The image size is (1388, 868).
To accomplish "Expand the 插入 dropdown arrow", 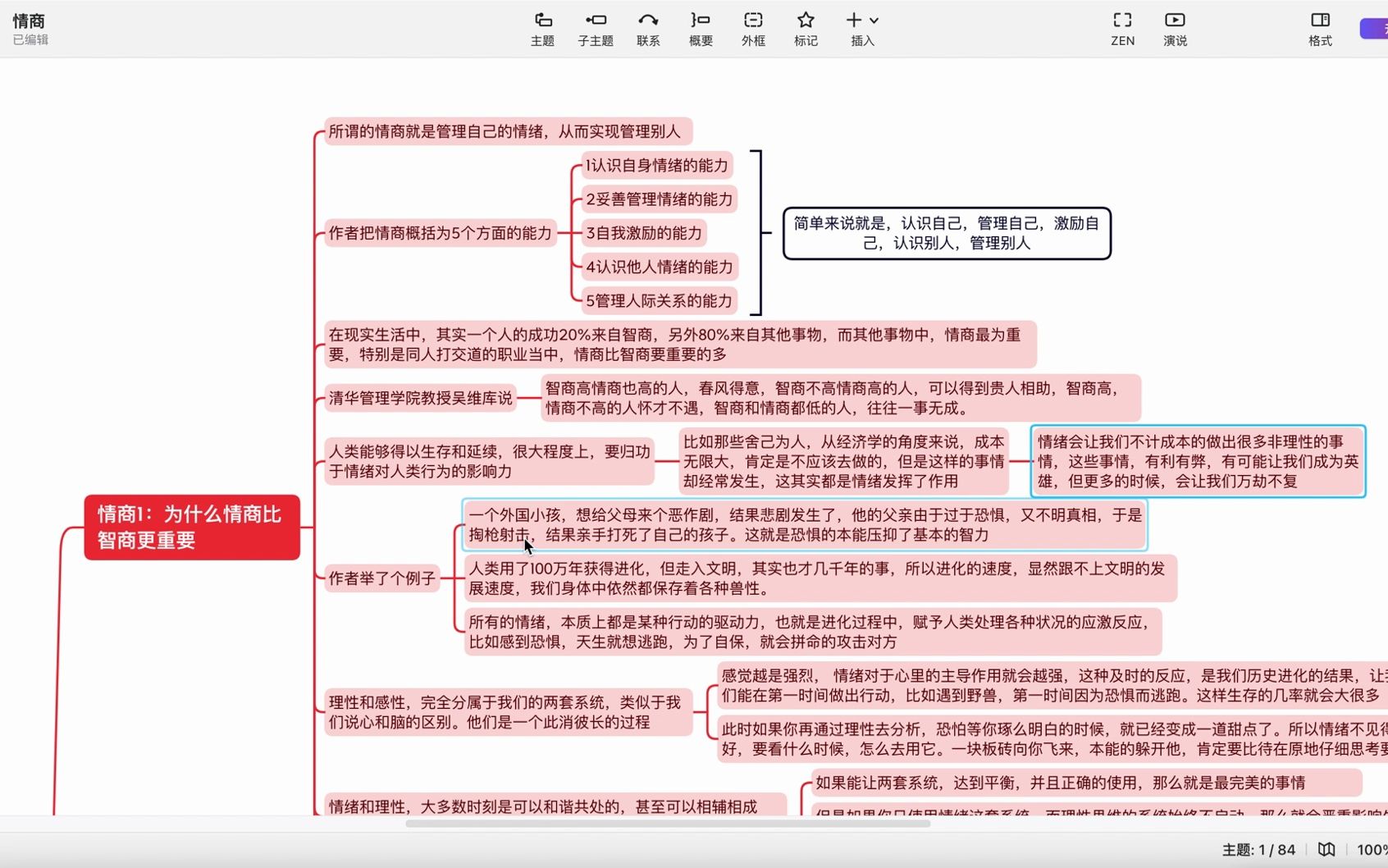I will pyautogui.click(x=874, y=21).
